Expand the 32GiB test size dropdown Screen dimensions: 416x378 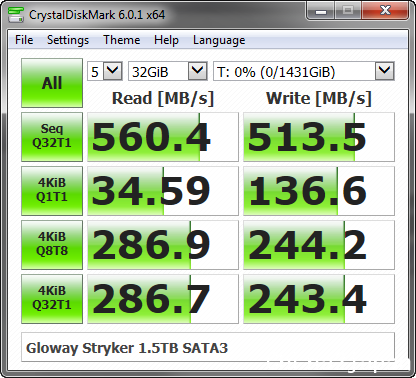coord(168,71)
